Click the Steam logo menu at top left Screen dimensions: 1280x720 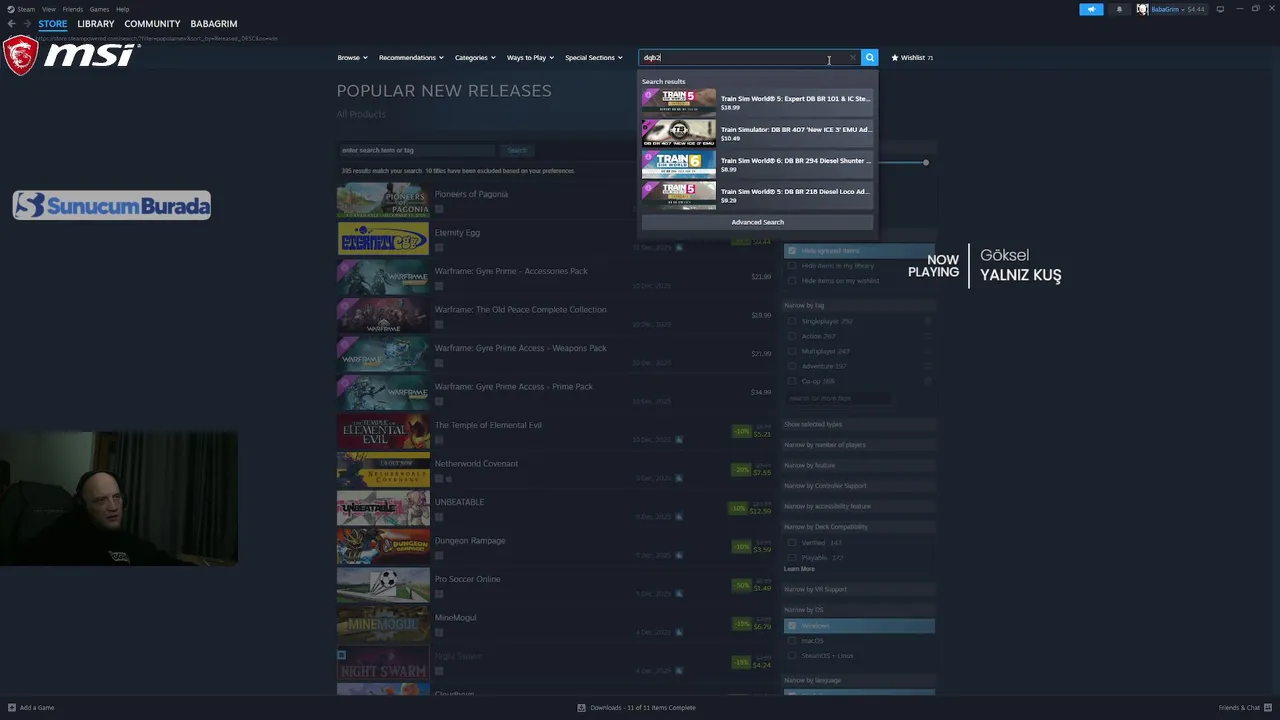[x=20, y=9]
